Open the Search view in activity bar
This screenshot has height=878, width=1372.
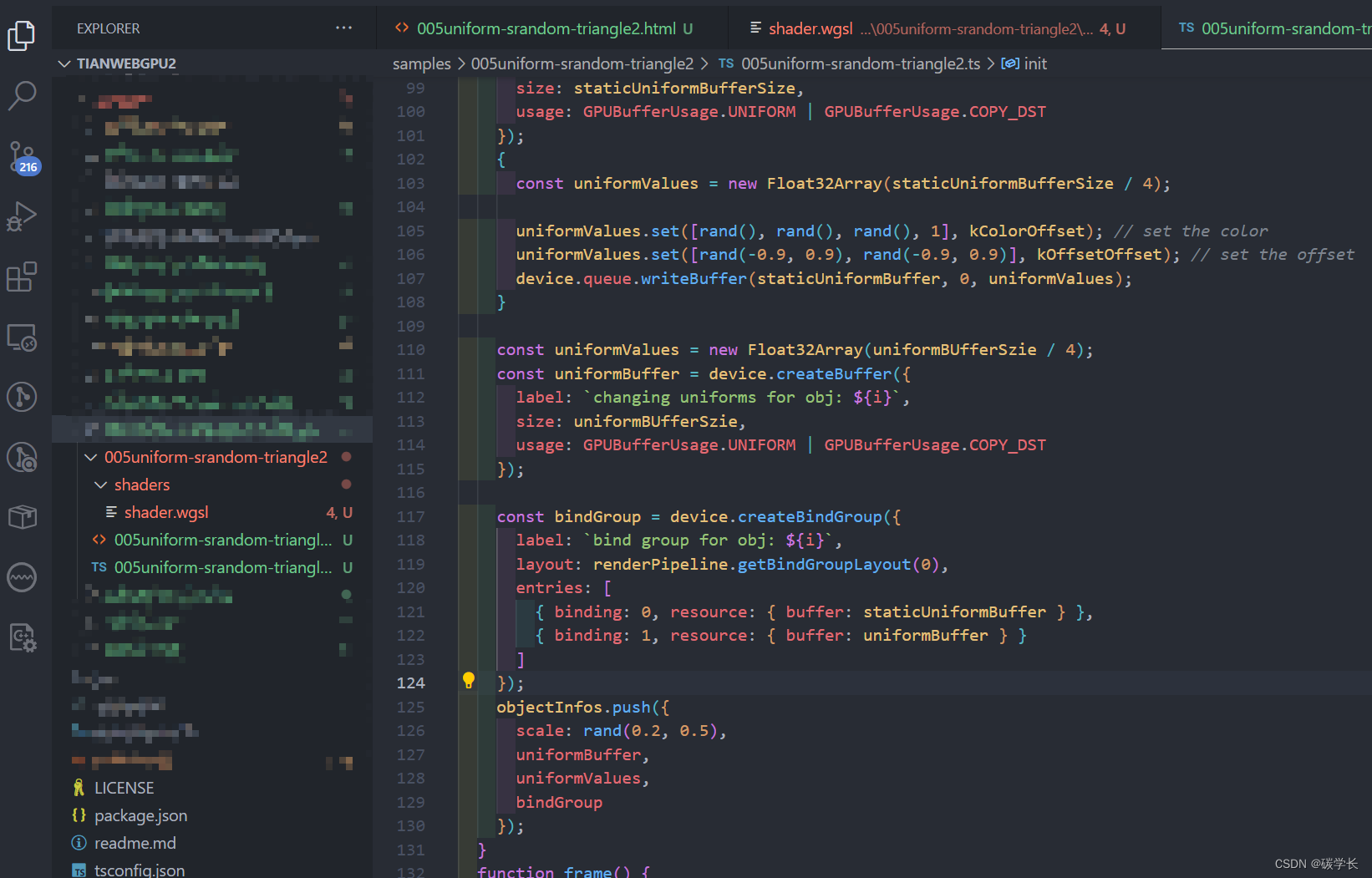point(22,95)
